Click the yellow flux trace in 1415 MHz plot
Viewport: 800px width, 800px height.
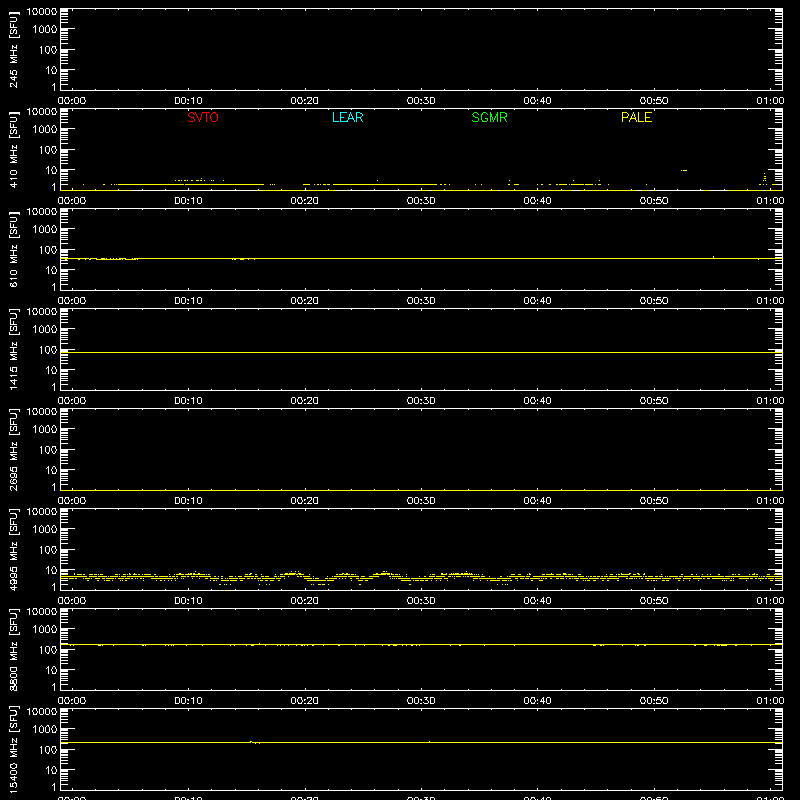pos(421,353)
